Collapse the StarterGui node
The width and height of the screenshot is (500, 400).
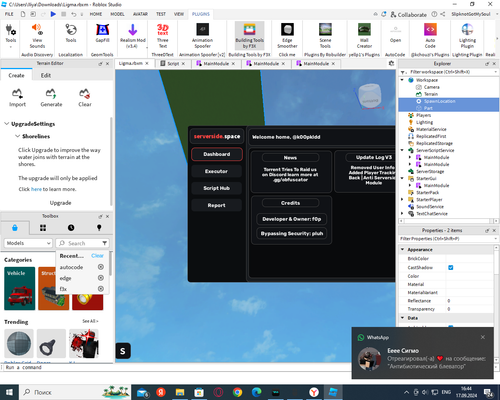(402, 178)
